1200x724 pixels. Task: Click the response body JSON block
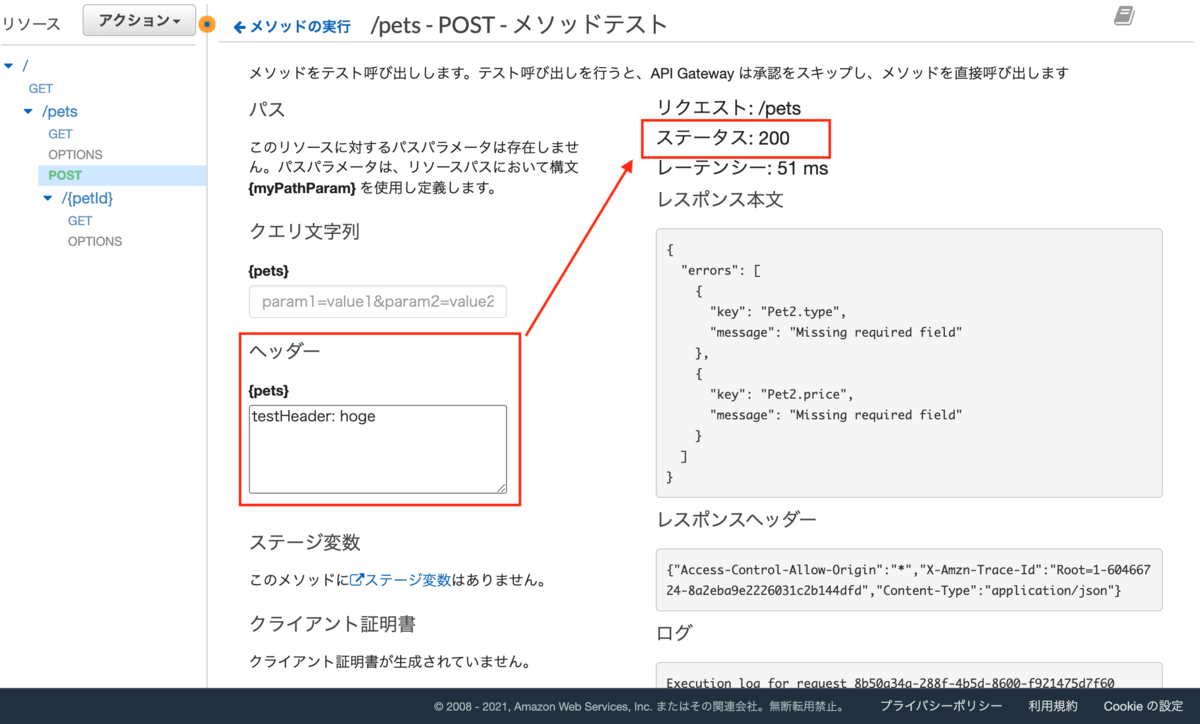[x=909, y=363]
